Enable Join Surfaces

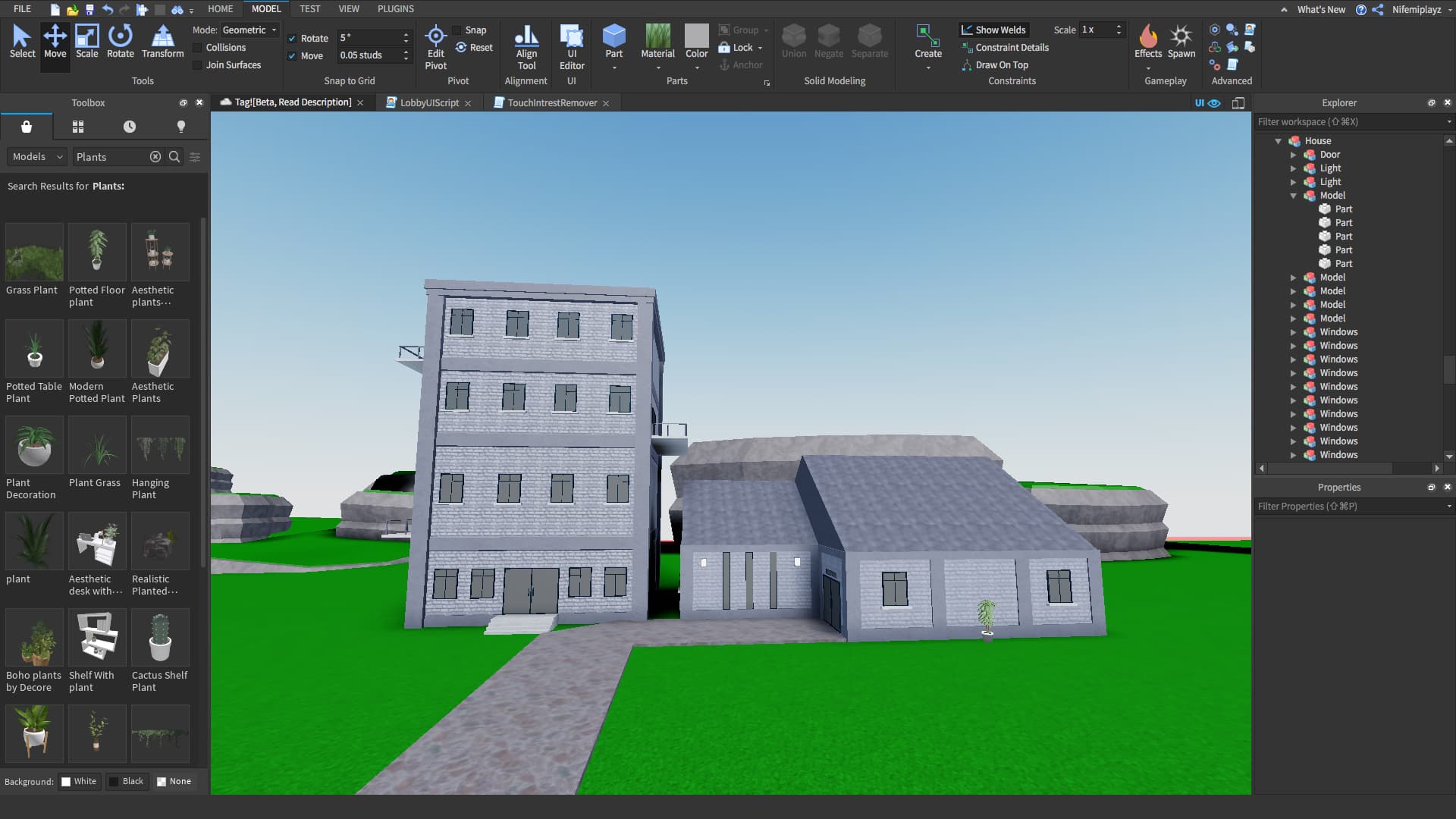(198, 64)
